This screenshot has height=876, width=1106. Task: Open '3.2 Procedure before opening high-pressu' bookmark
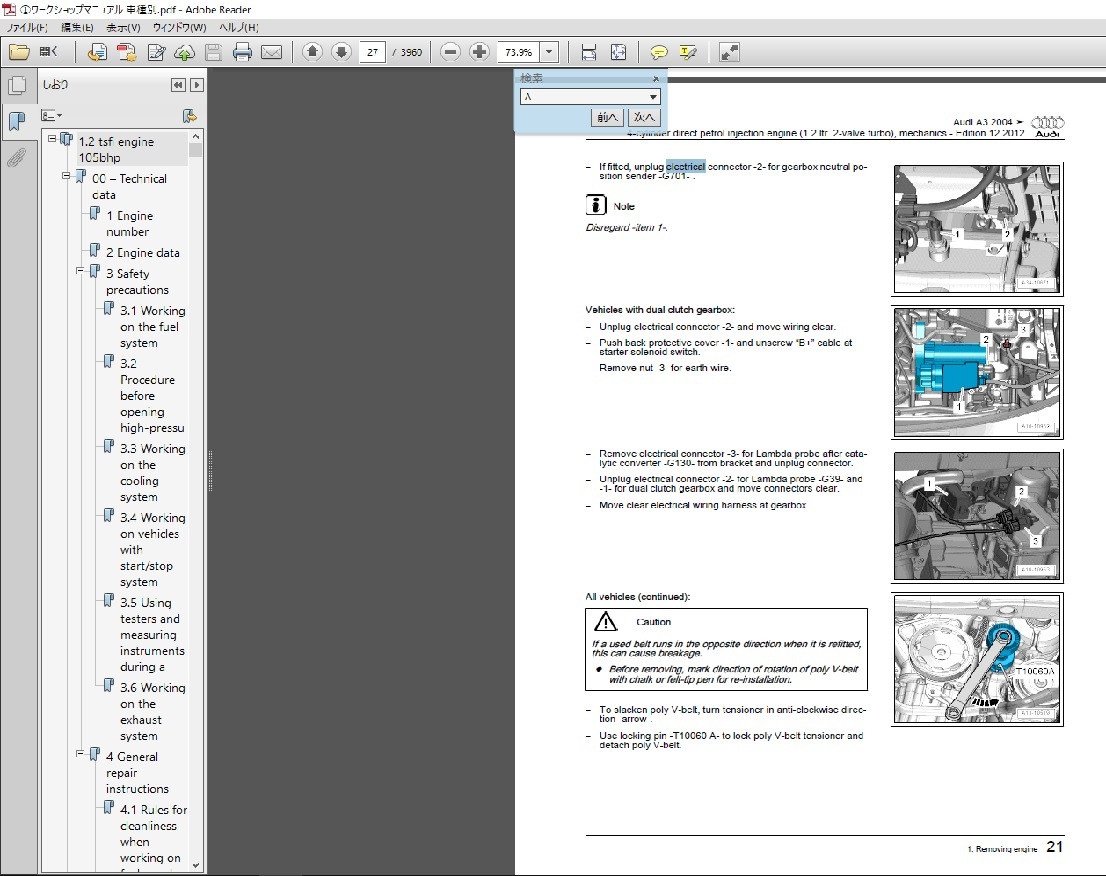152,396
